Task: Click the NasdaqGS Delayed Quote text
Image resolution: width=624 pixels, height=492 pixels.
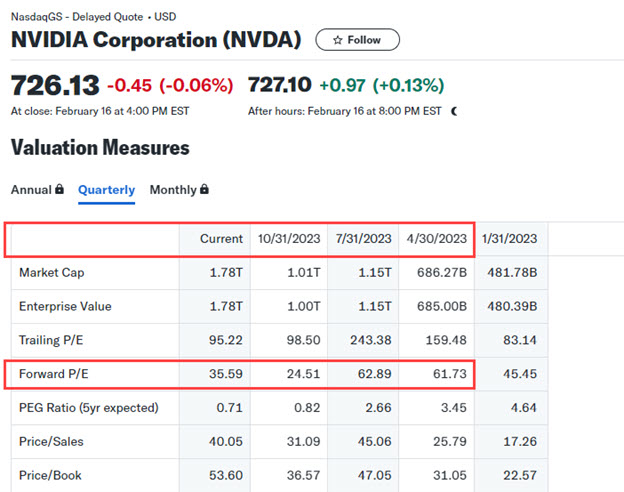Action: coord(94,17)
